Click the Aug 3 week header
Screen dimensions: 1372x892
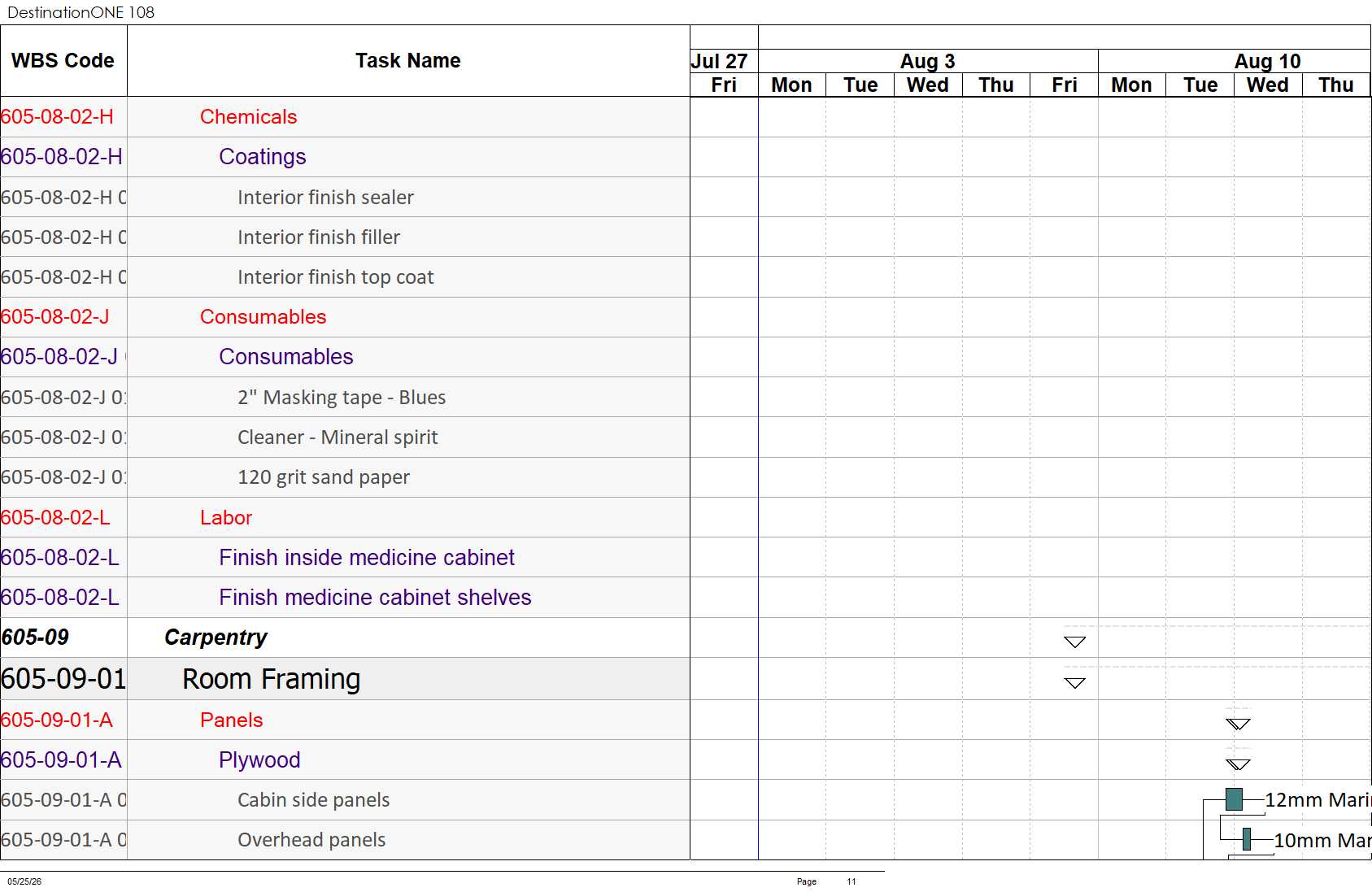point(928,62)
